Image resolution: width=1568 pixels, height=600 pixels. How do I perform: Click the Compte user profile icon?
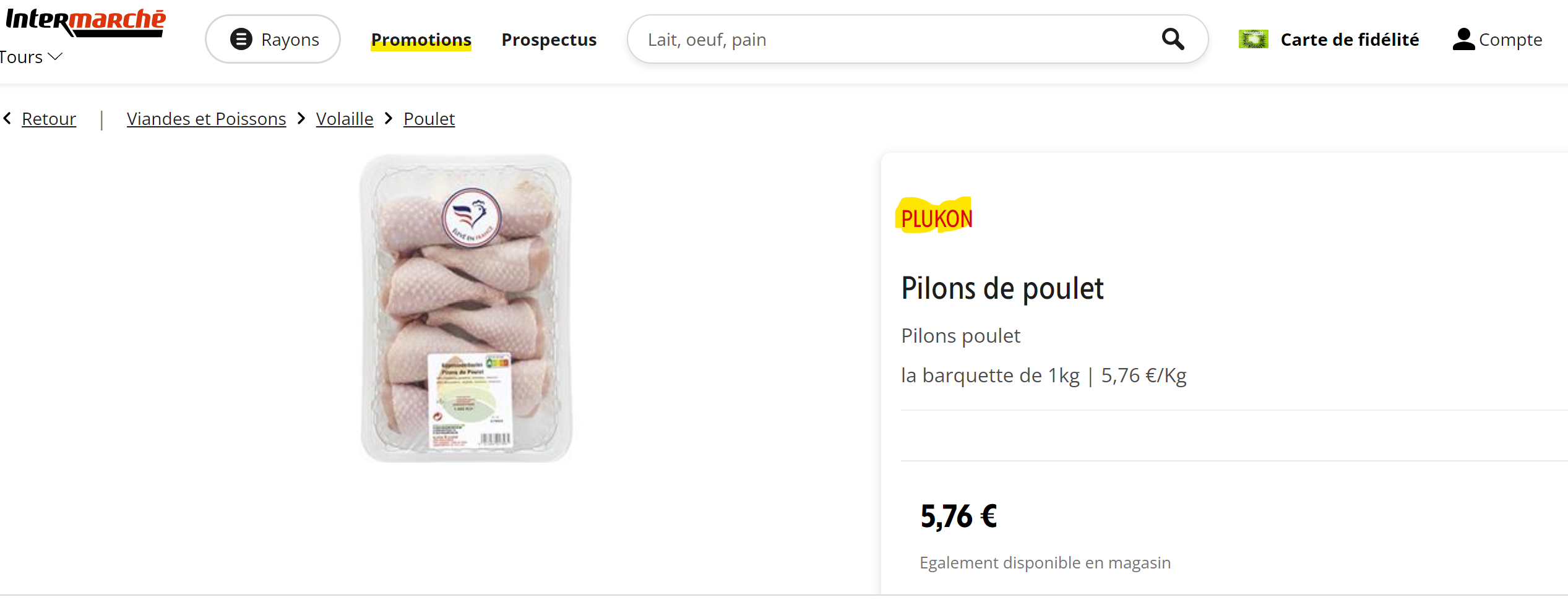(1463, 39)
